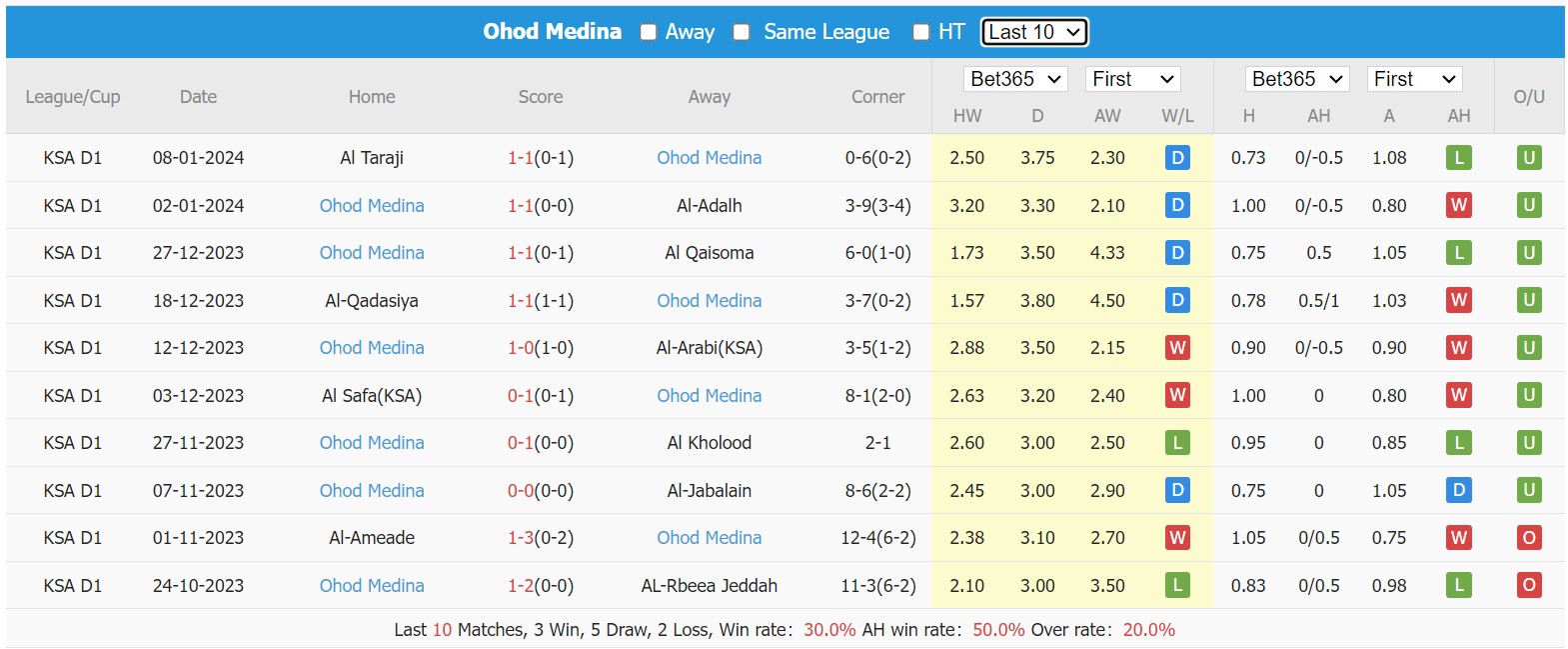Viewport: 1568px width, 649px height.
Task: Select the red W badge in the AH column for Al-Adalh row
Action: tap(1459, 205)
